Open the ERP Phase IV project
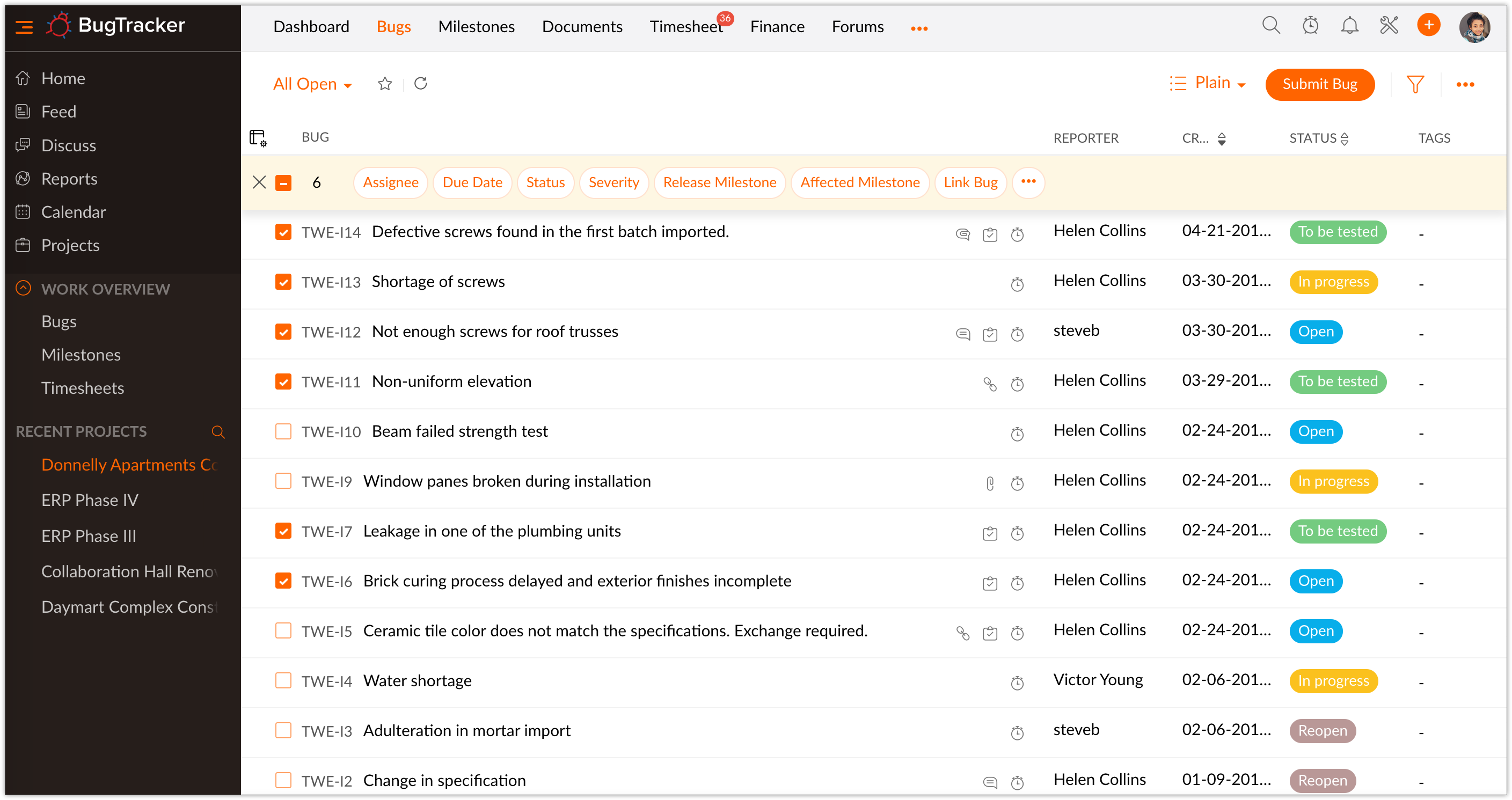 click(89, 500)
